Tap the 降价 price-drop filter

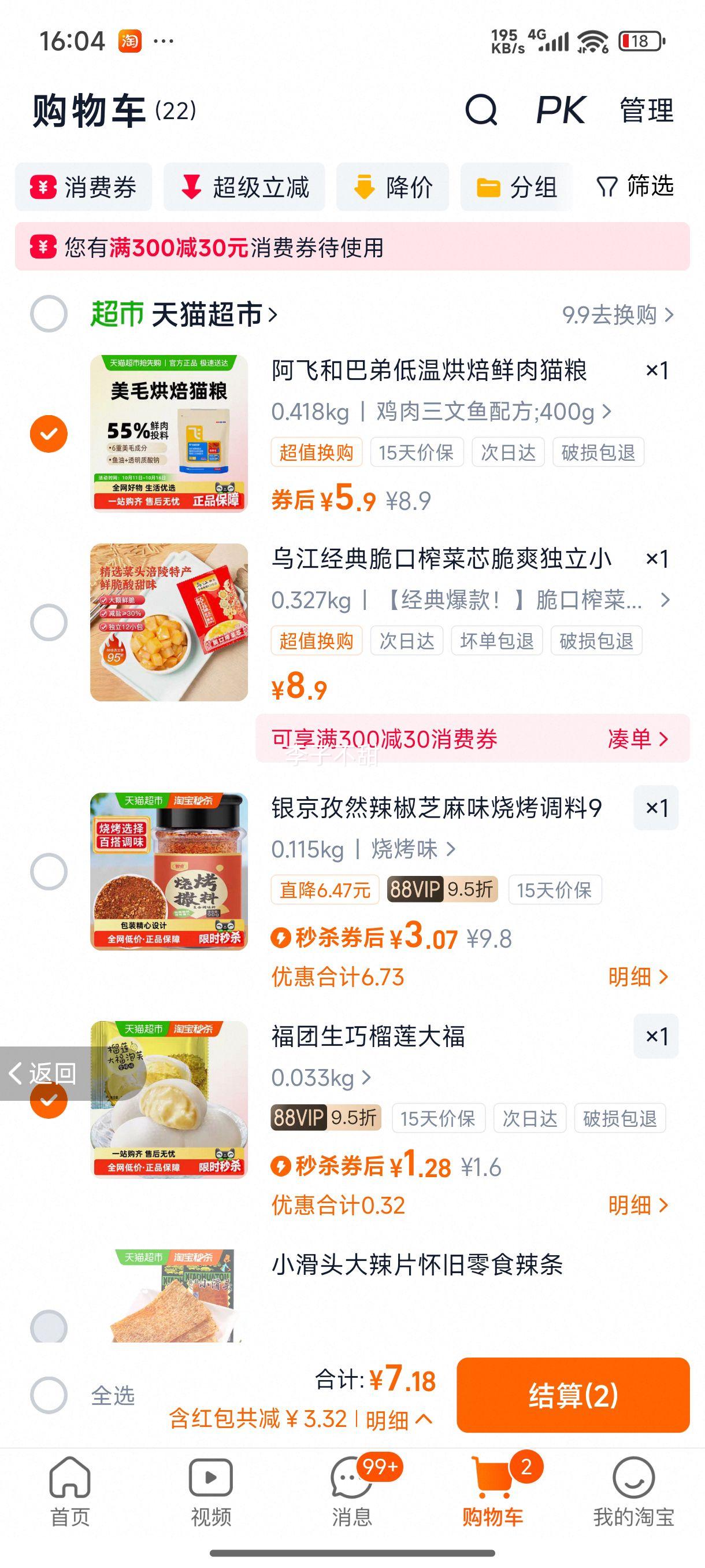point(392,187)
